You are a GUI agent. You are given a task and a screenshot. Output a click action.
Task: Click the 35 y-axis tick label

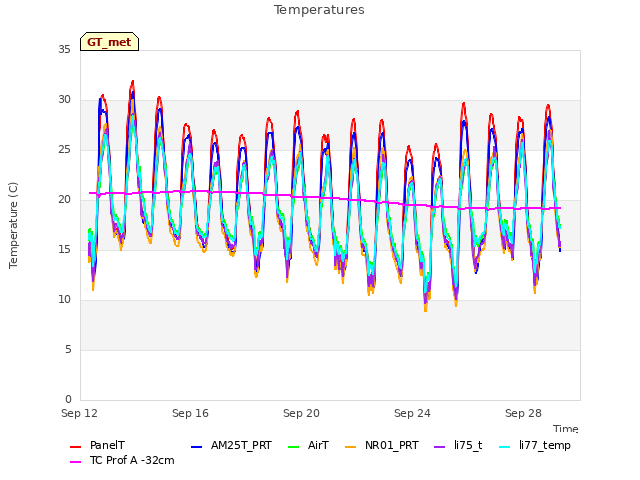pos(64,49)
